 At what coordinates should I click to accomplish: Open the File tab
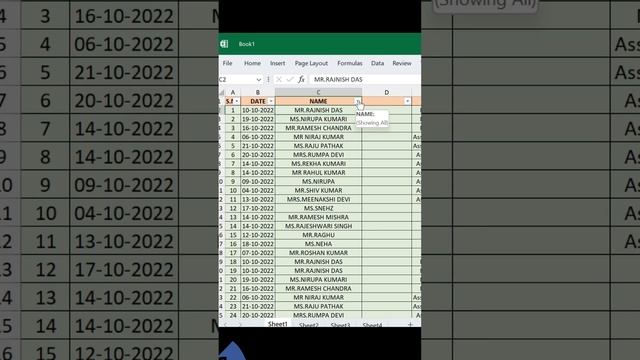click(x=227, y=63)
